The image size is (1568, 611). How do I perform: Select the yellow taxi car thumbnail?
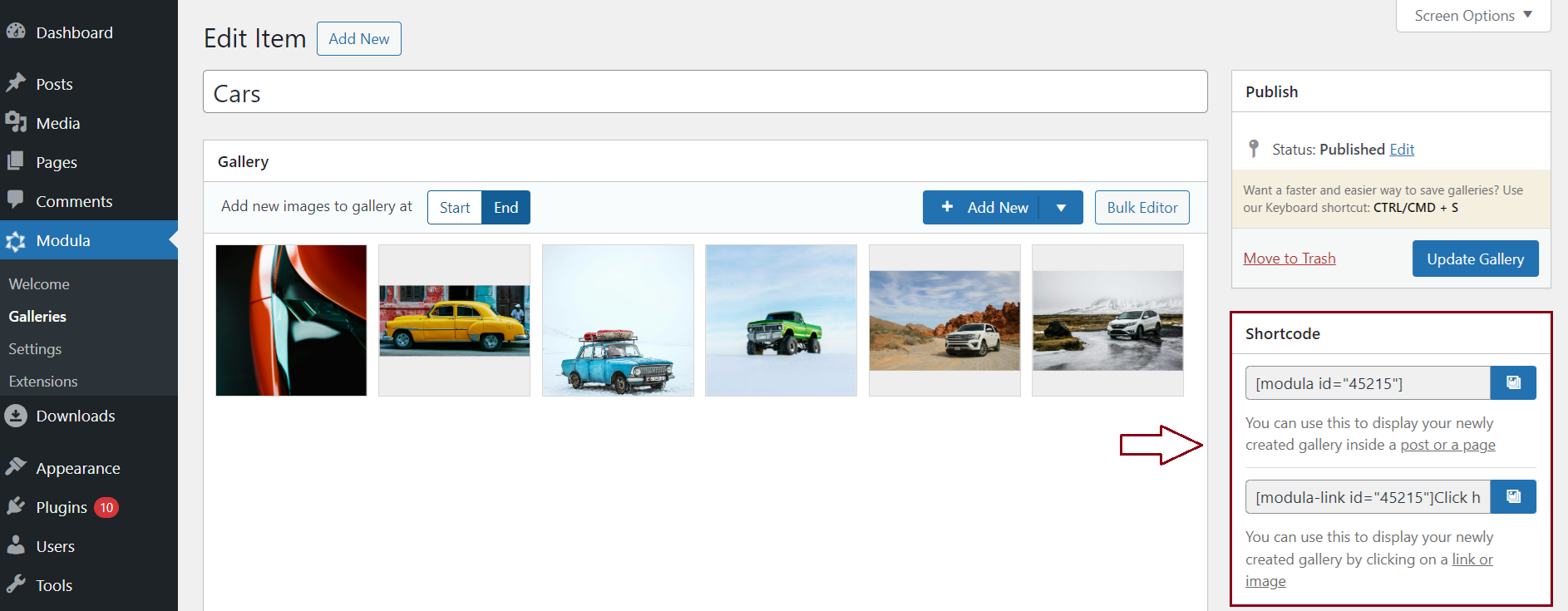pos(454,321)
